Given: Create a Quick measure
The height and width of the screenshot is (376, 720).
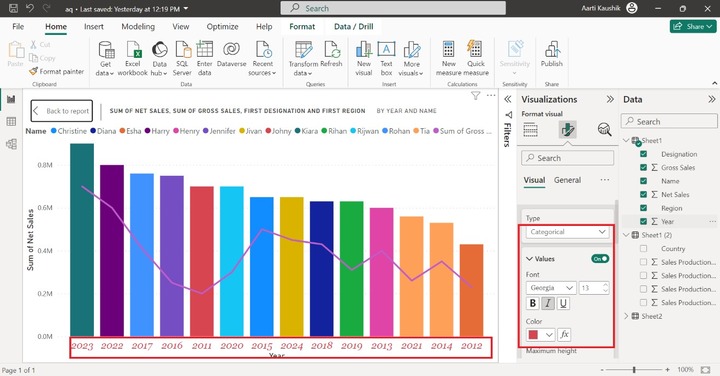Looking at the screenshot, I should [476, 58].
